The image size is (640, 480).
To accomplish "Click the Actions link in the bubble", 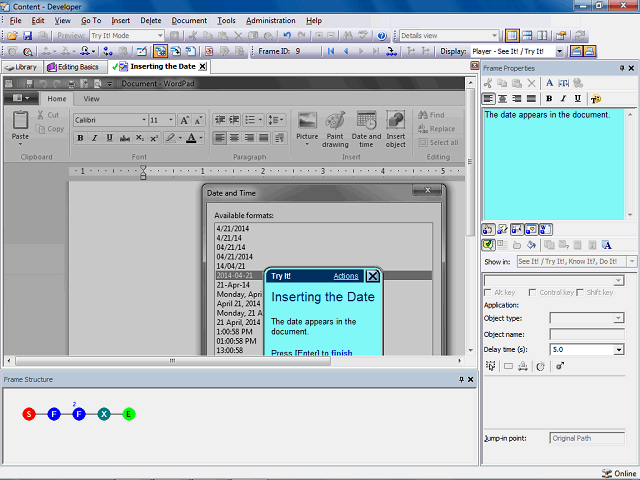I will (345, 276).
